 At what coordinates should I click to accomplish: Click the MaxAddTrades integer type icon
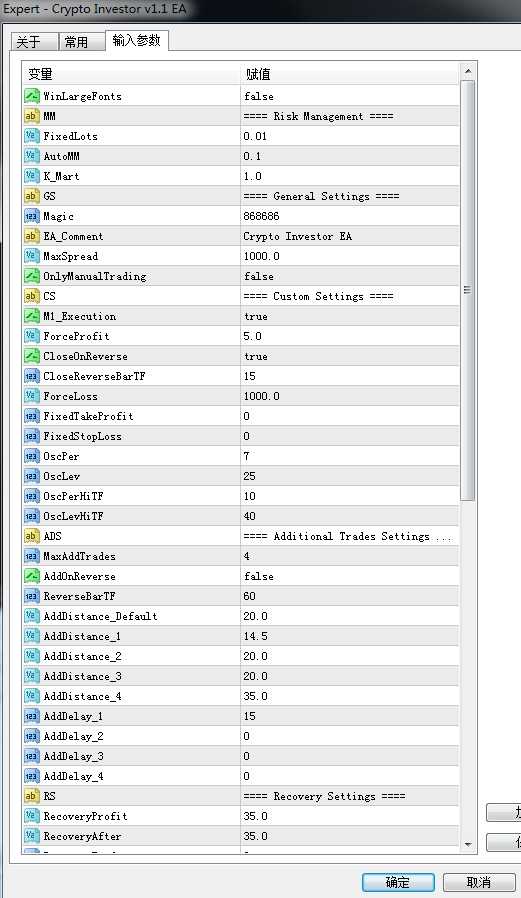(31, 556)
